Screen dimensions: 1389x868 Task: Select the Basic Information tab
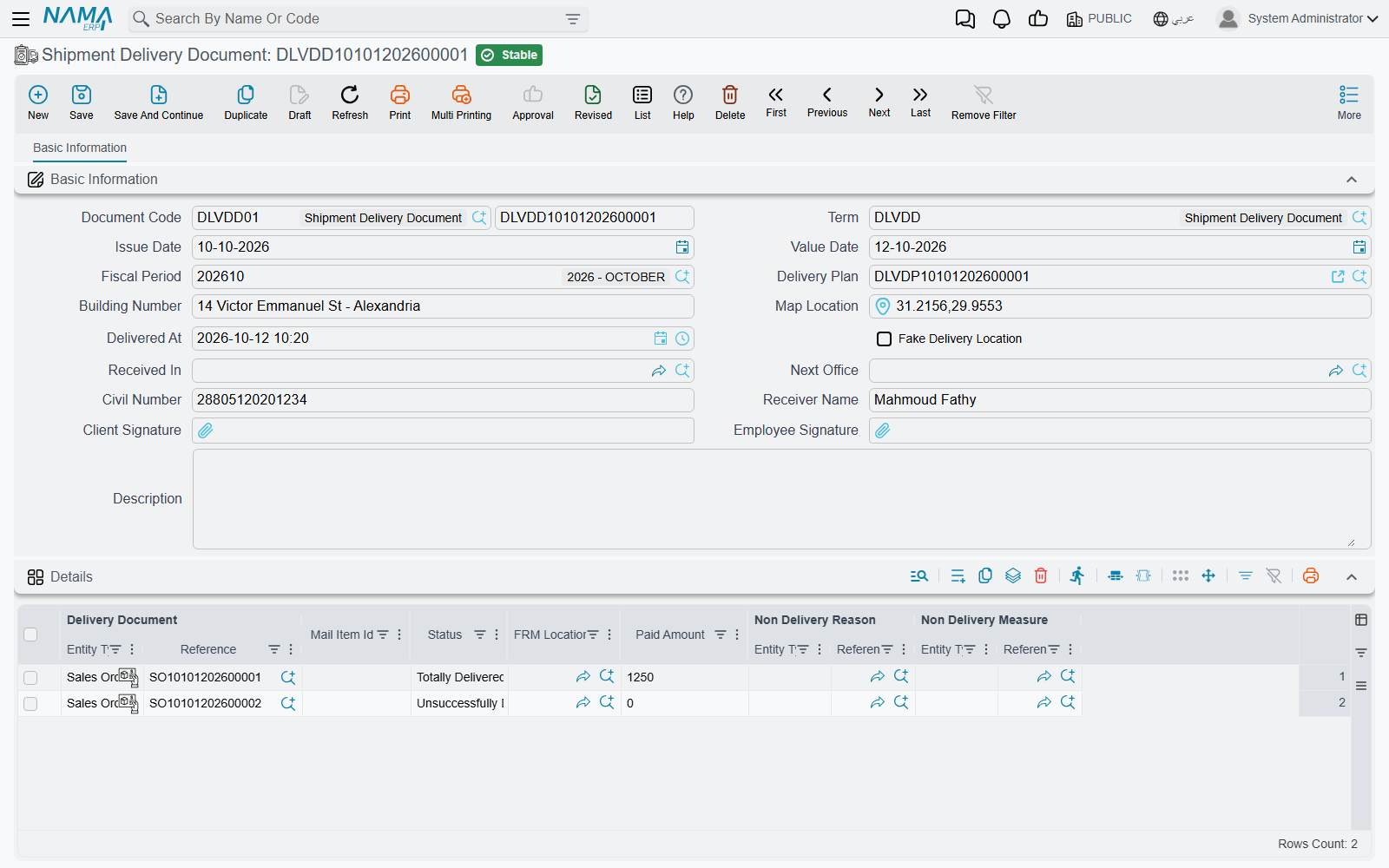coord(80,148)
